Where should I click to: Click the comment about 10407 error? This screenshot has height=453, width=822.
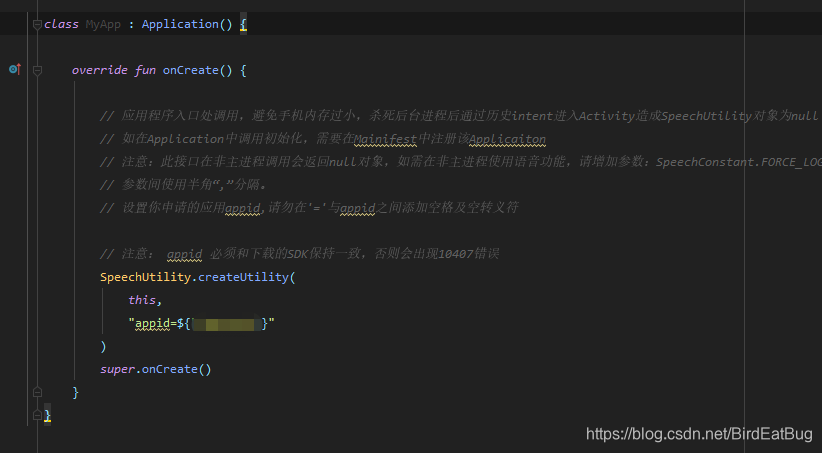click(x=299, y=254)
